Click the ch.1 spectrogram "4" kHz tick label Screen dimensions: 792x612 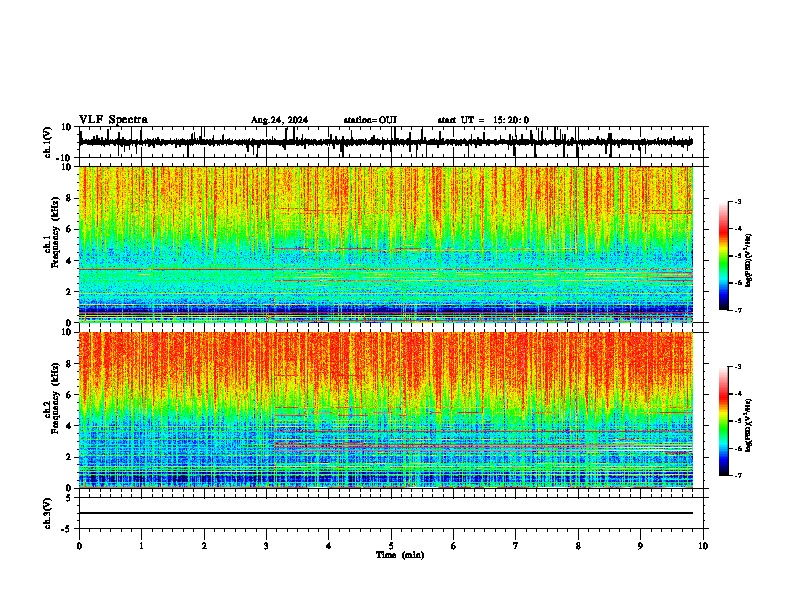(x=69, y=261)
